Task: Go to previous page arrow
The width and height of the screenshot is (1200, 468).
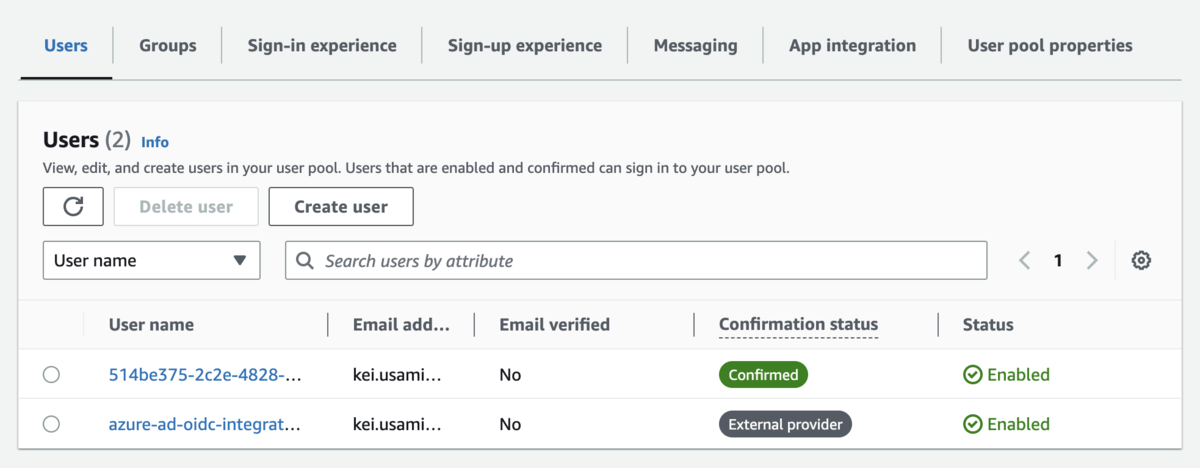Action: [1025, 261]
